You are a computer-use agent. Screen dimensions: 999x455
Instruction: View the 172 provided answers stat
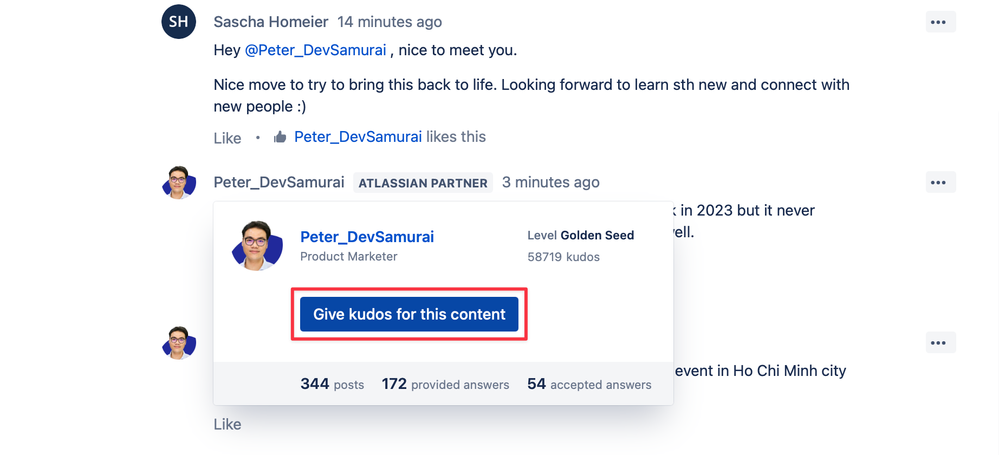(445, 384)
